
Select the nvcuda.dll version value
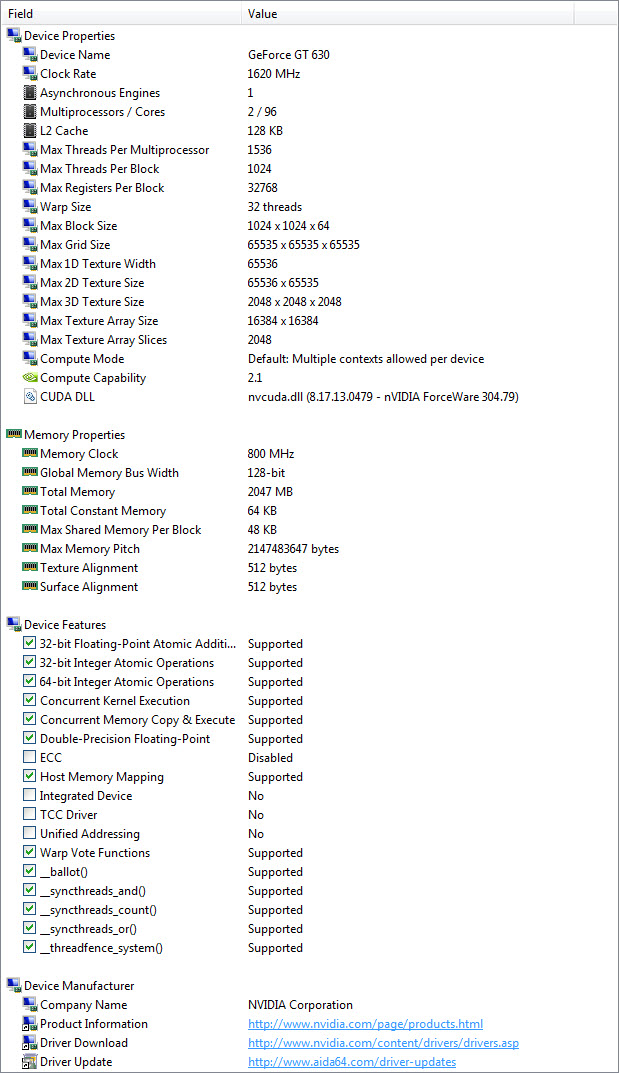click(383, 397)
